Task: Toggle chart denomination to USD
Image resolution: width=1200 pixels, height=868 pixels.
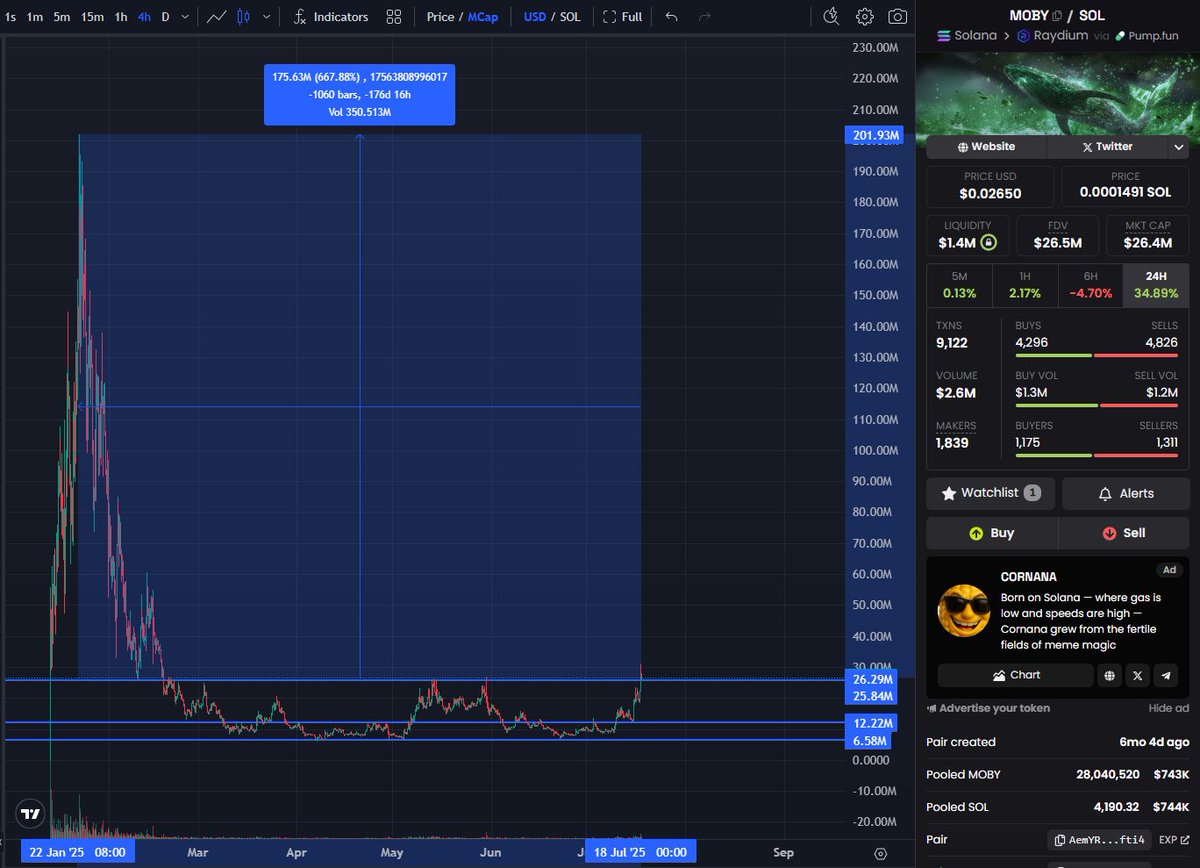Action: coord(535,17)
